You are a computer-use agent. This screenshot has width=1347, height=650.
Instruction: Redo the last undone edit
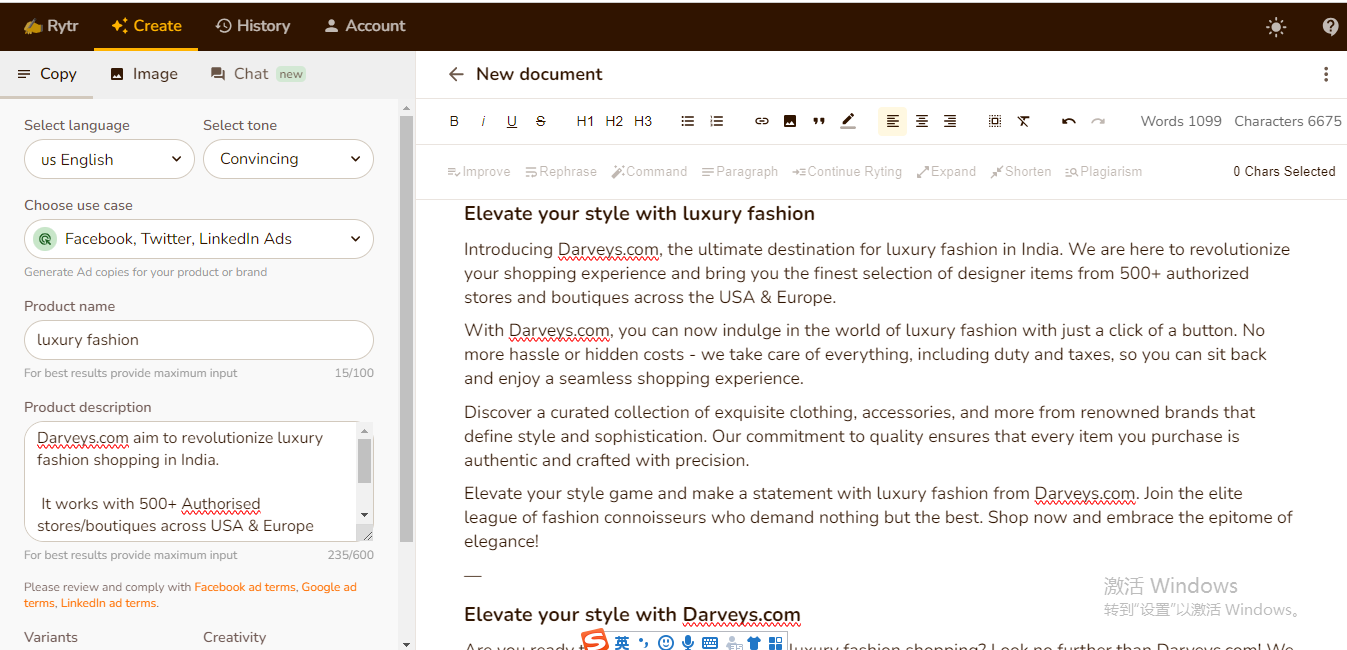(1098, 121)
